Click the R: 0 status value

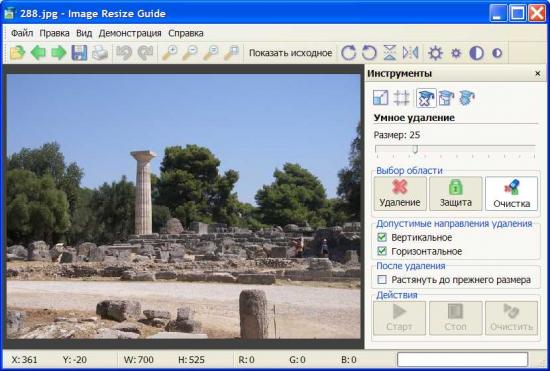[x=246, y=360]
